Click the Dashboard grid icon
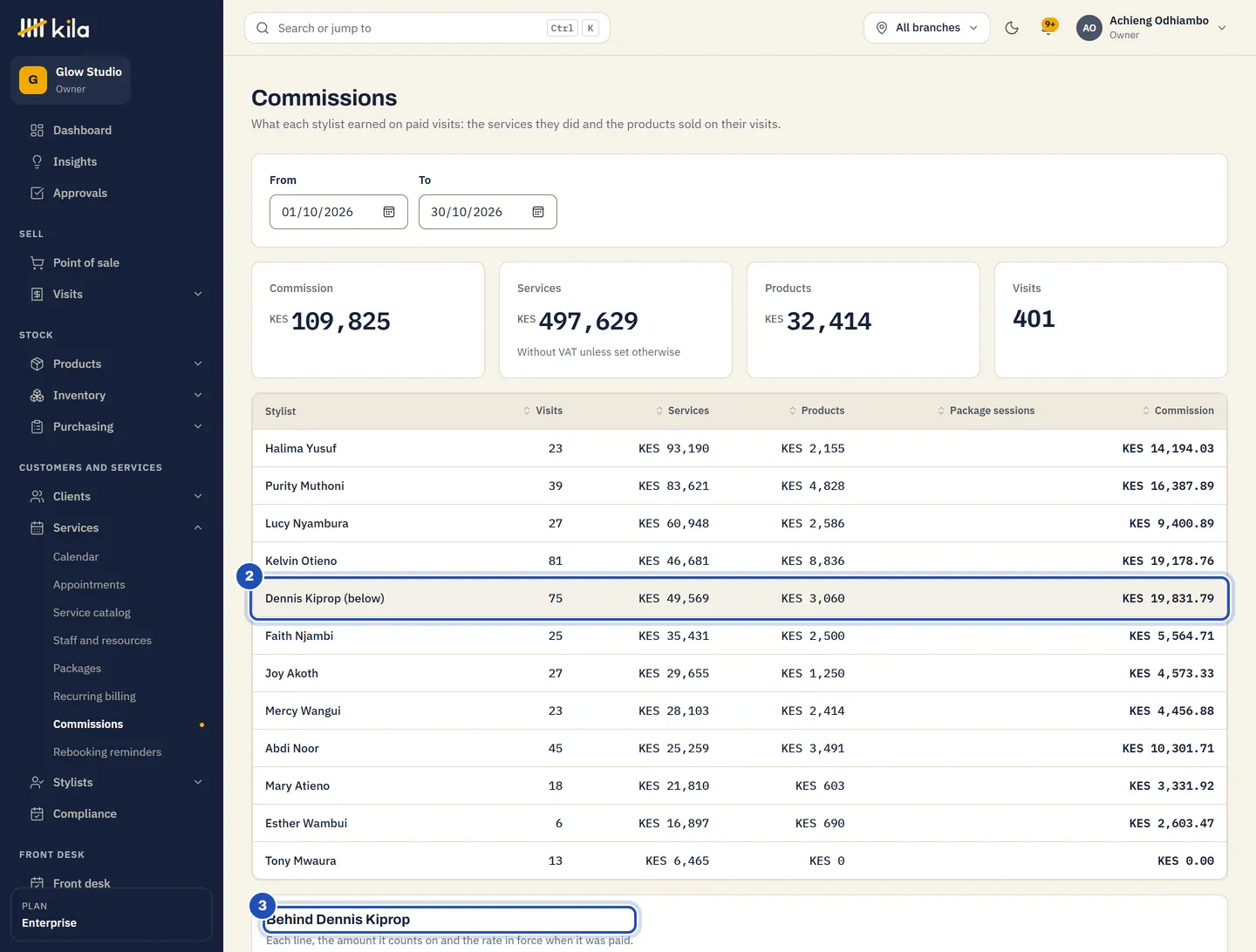Screen dimensions: 1256x952 point(37,130)
